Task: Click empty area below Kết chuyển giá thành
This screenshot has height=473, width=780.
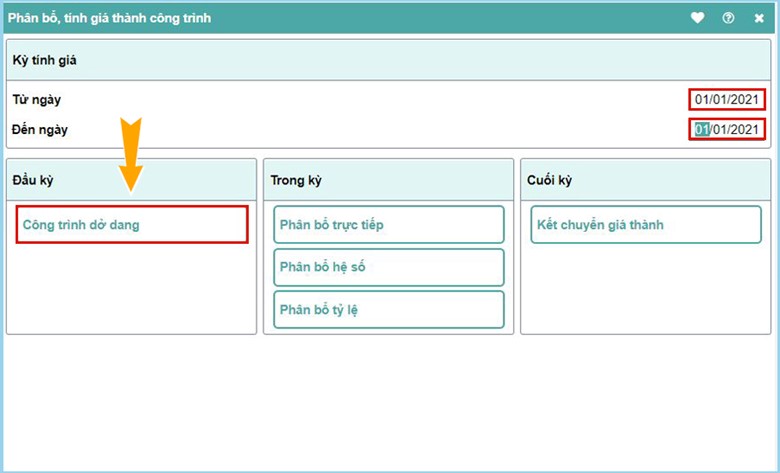Action: pos(645,288)
